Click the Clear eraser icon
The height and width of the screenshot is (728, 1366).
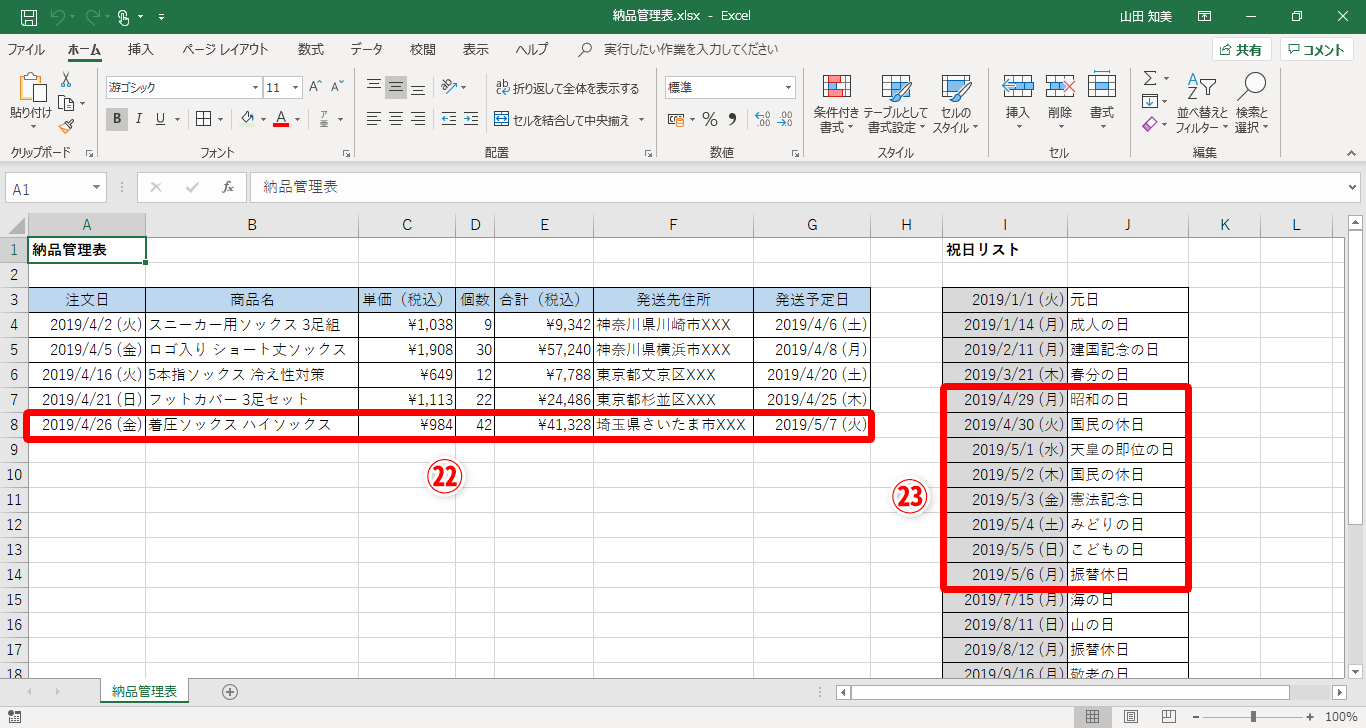(x=1150, y=125)
